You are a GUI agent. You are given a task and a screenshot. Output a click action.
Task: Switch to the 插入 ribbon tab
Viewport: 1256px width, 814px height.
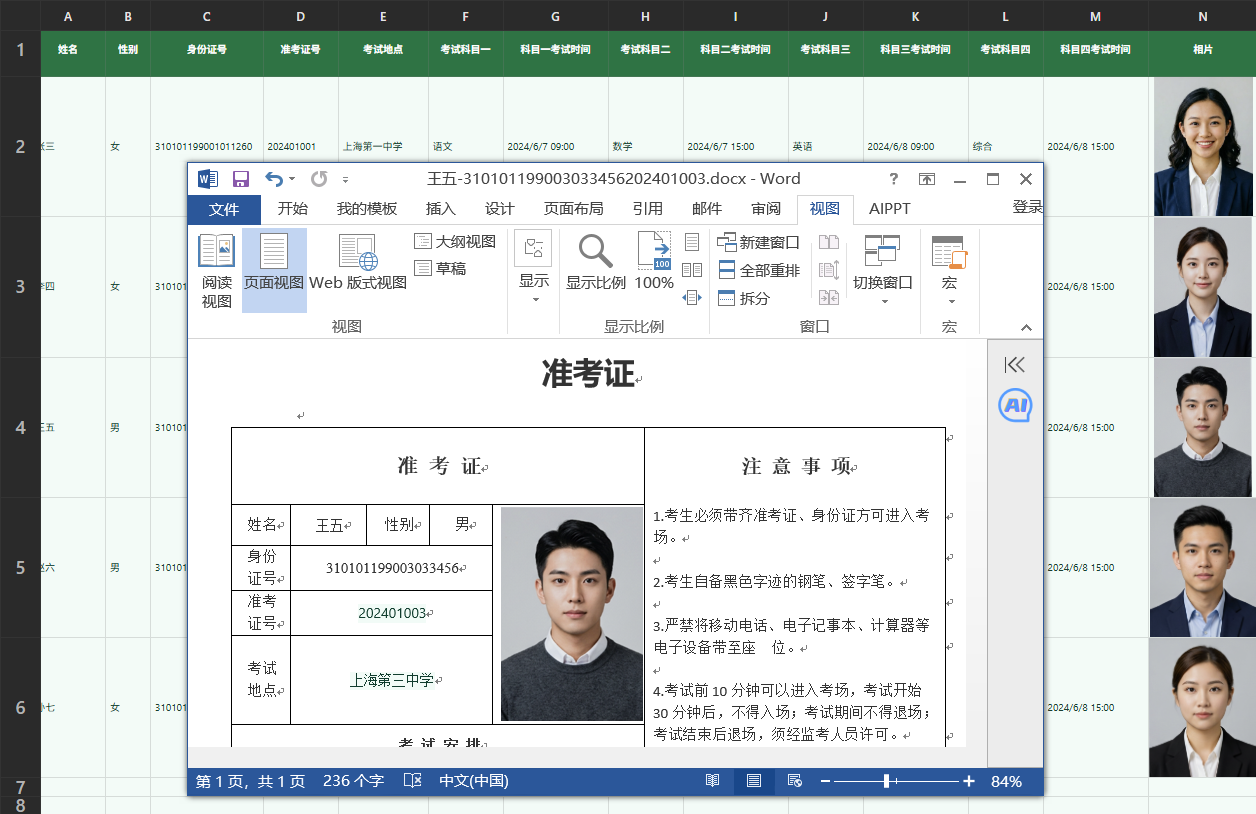[440, 209]
